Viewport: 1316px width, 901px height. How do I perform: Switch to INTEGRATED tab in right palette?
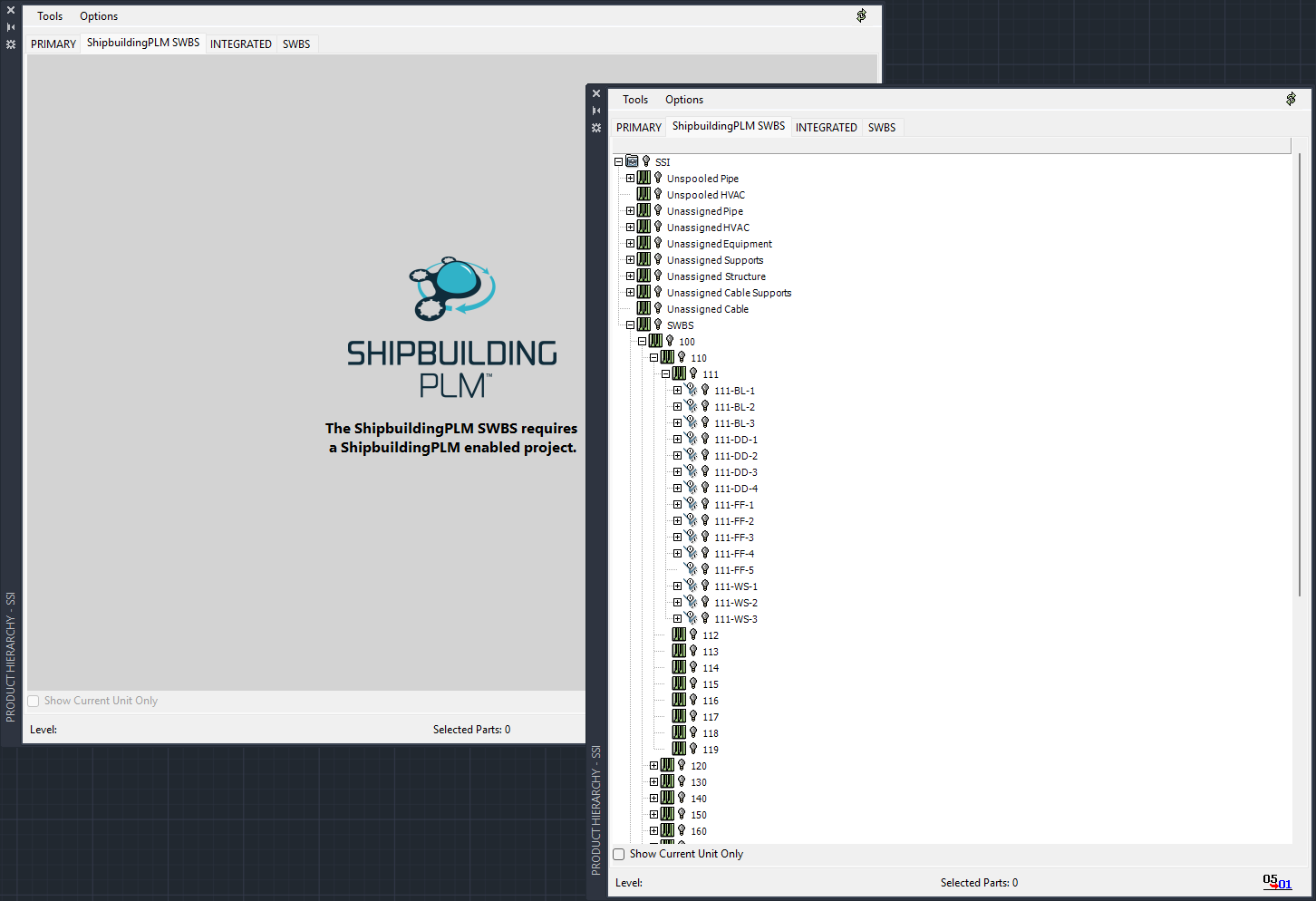click(x=826, y=128)
